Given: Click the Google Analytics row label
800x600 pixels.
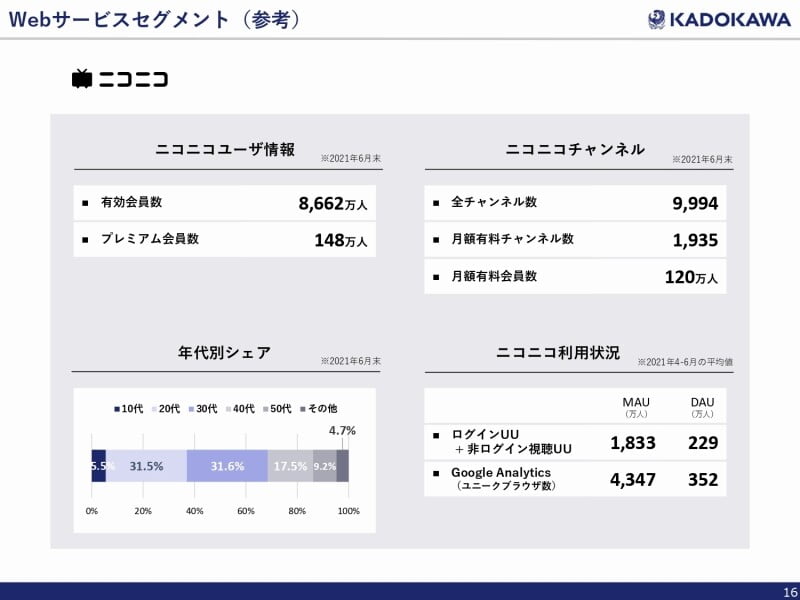Looking at the screenshot, I should point(500,472).
